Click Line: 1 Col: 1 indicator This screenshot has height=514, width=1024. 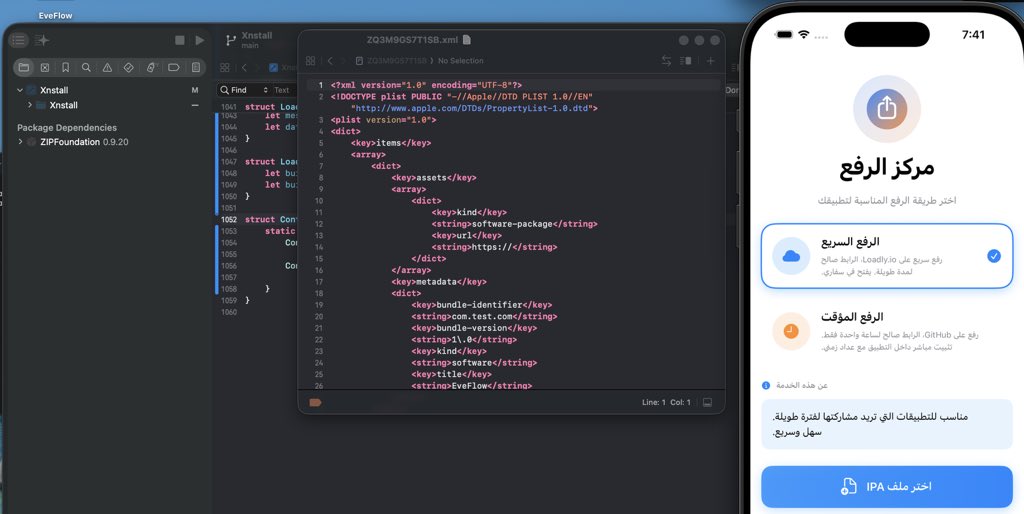click(665, 402)
